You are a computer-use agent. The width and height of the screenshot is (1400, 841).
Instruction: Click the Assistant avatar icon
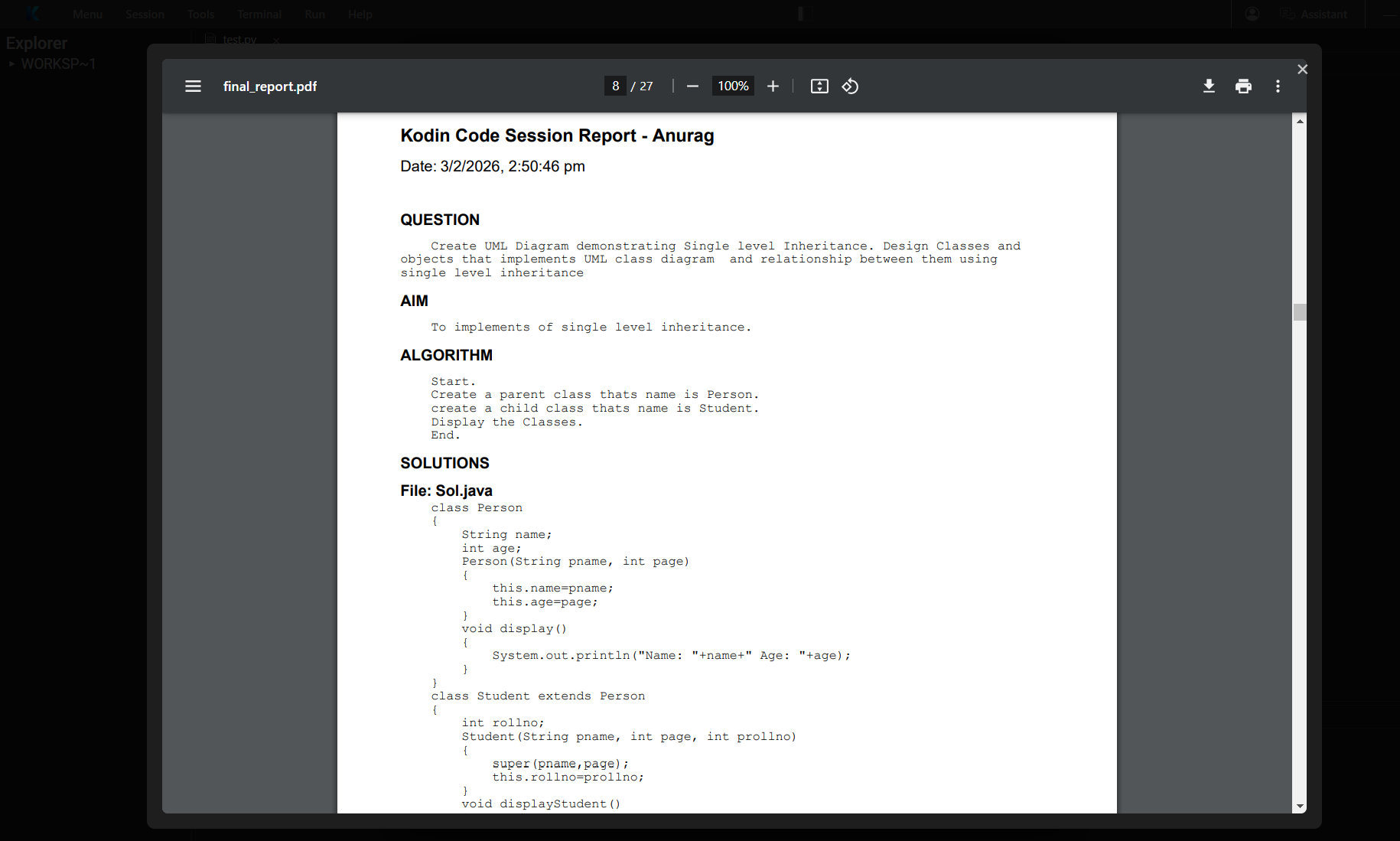click(x=1287, y=13)
